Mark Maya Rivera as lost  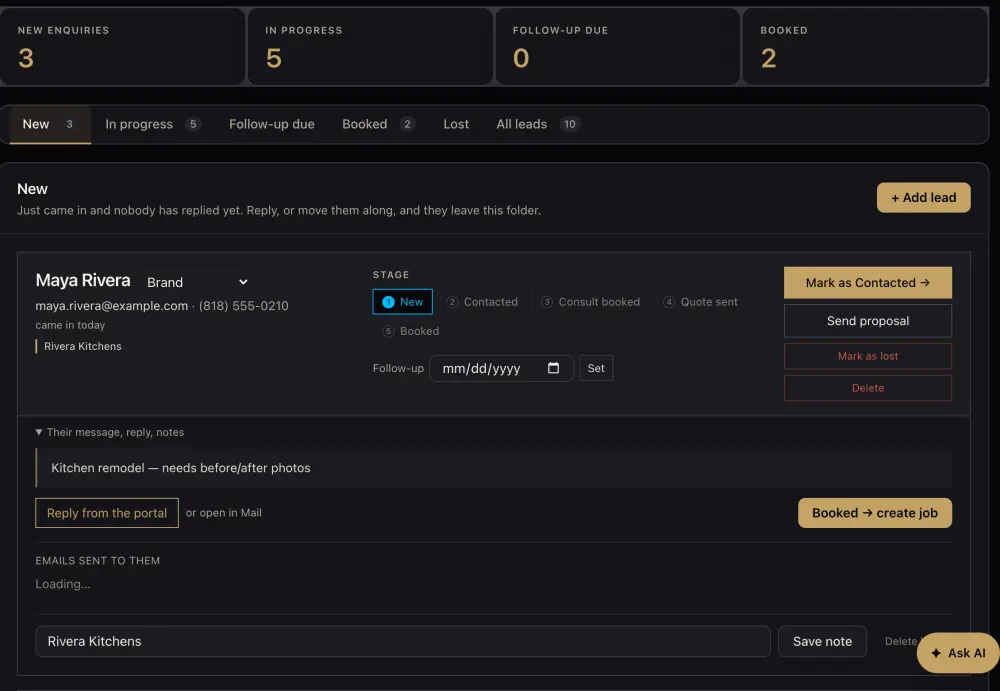pos(867,356)
